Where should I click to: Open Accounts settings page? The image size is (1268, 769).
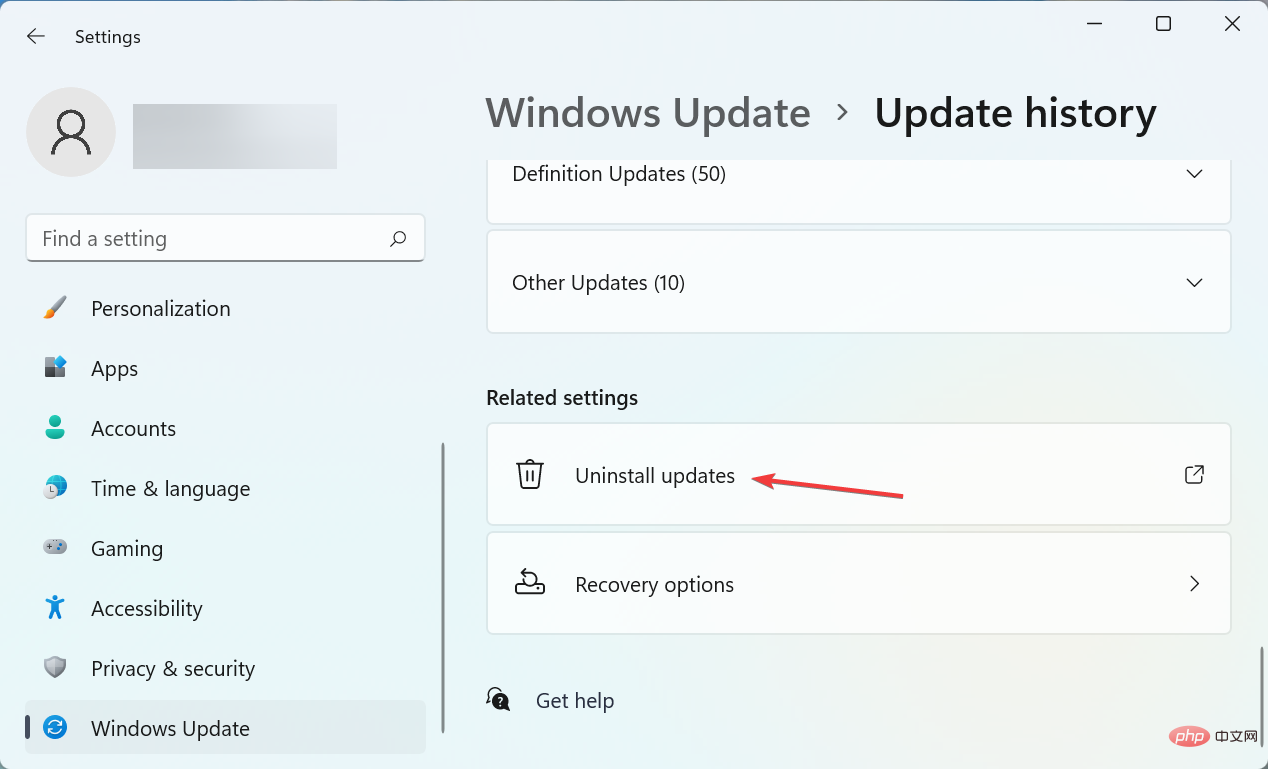pyautogui.click(x=226, y=428)
